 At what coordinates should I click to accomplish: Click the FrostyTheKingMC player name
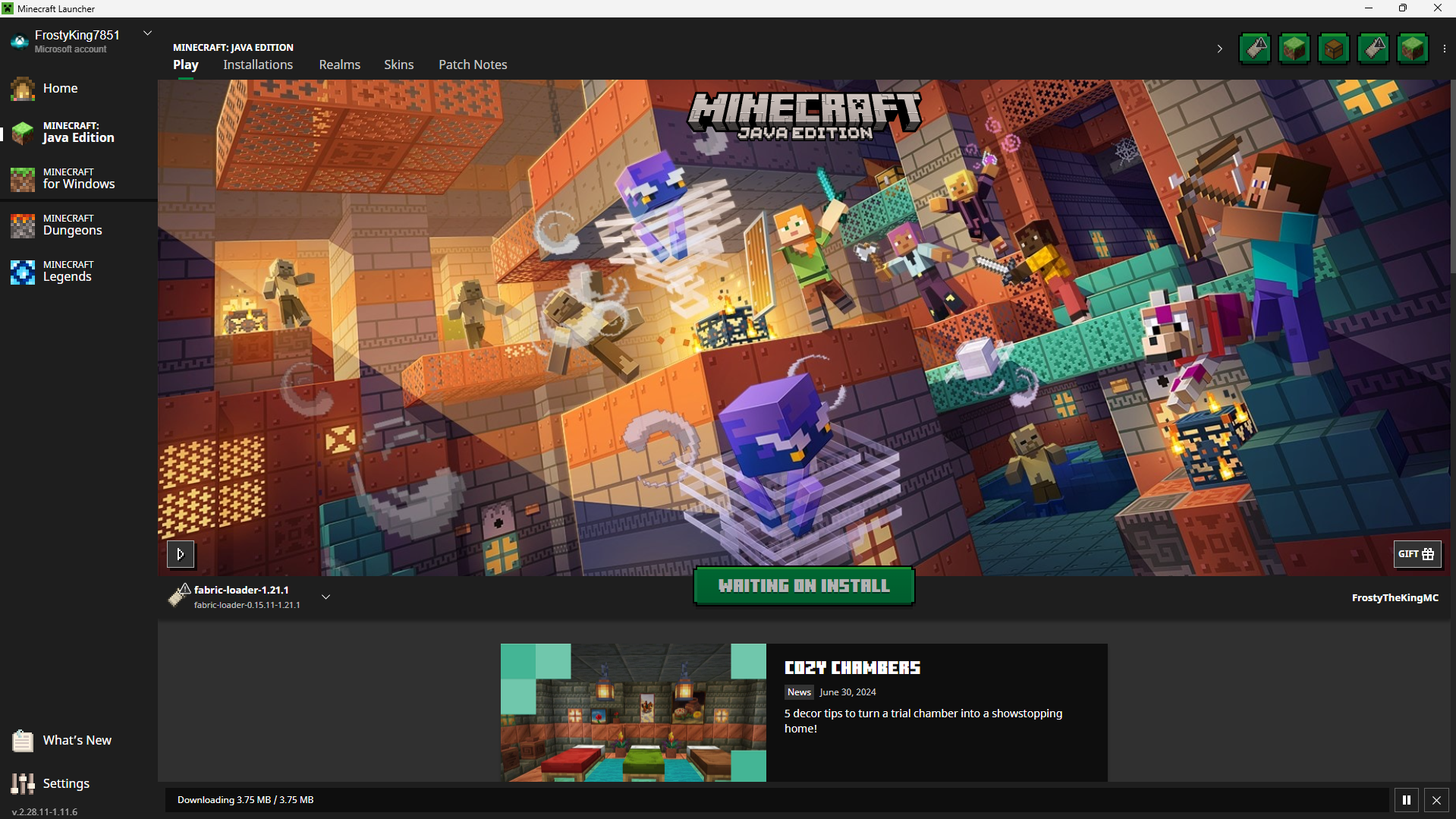point(1395,597)
